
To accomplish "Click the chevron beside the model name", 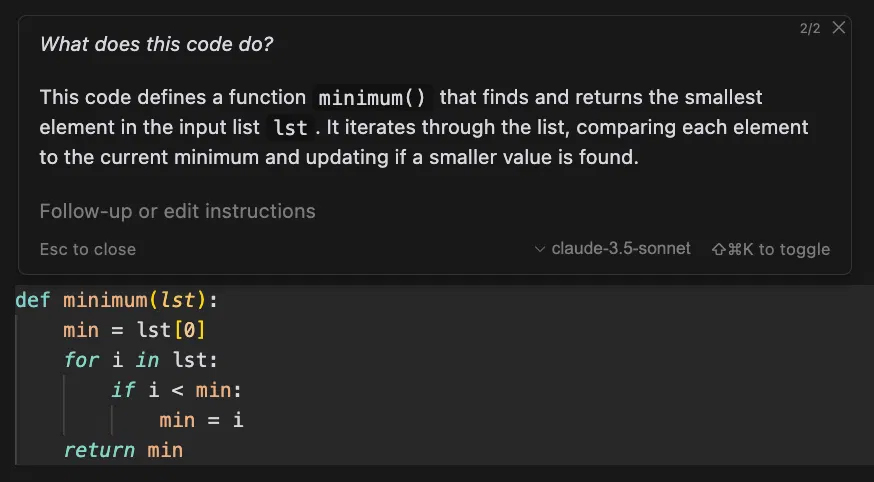I will (540, 249).
